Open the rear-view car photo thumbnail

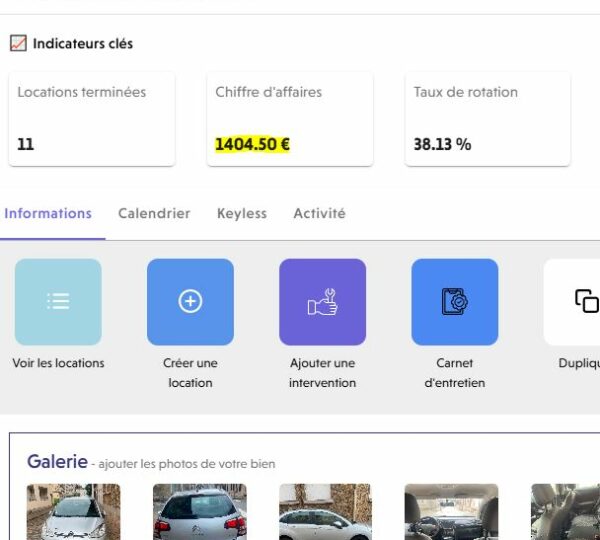point(199,512)
